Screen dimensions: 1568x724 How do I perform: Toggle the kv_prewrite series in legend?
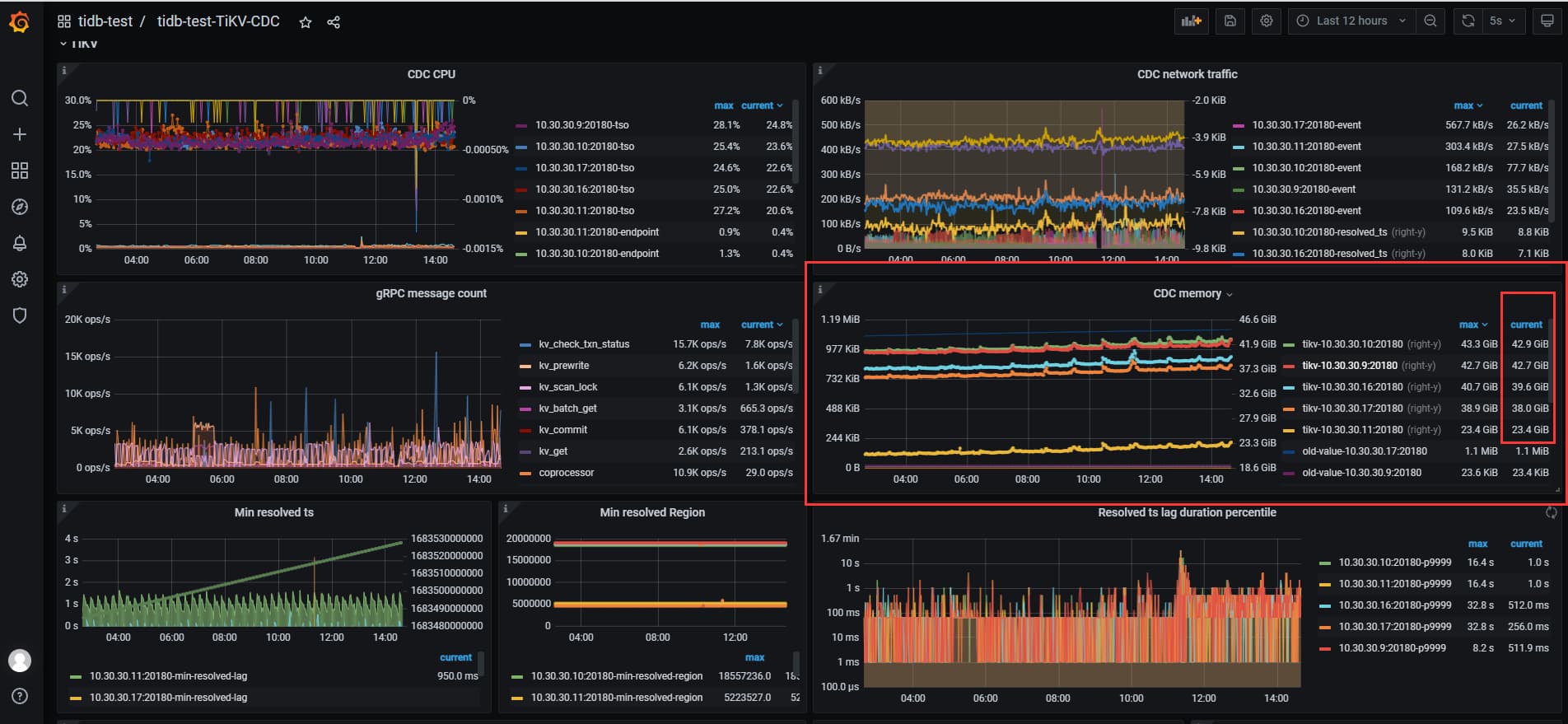click(563, 366)
